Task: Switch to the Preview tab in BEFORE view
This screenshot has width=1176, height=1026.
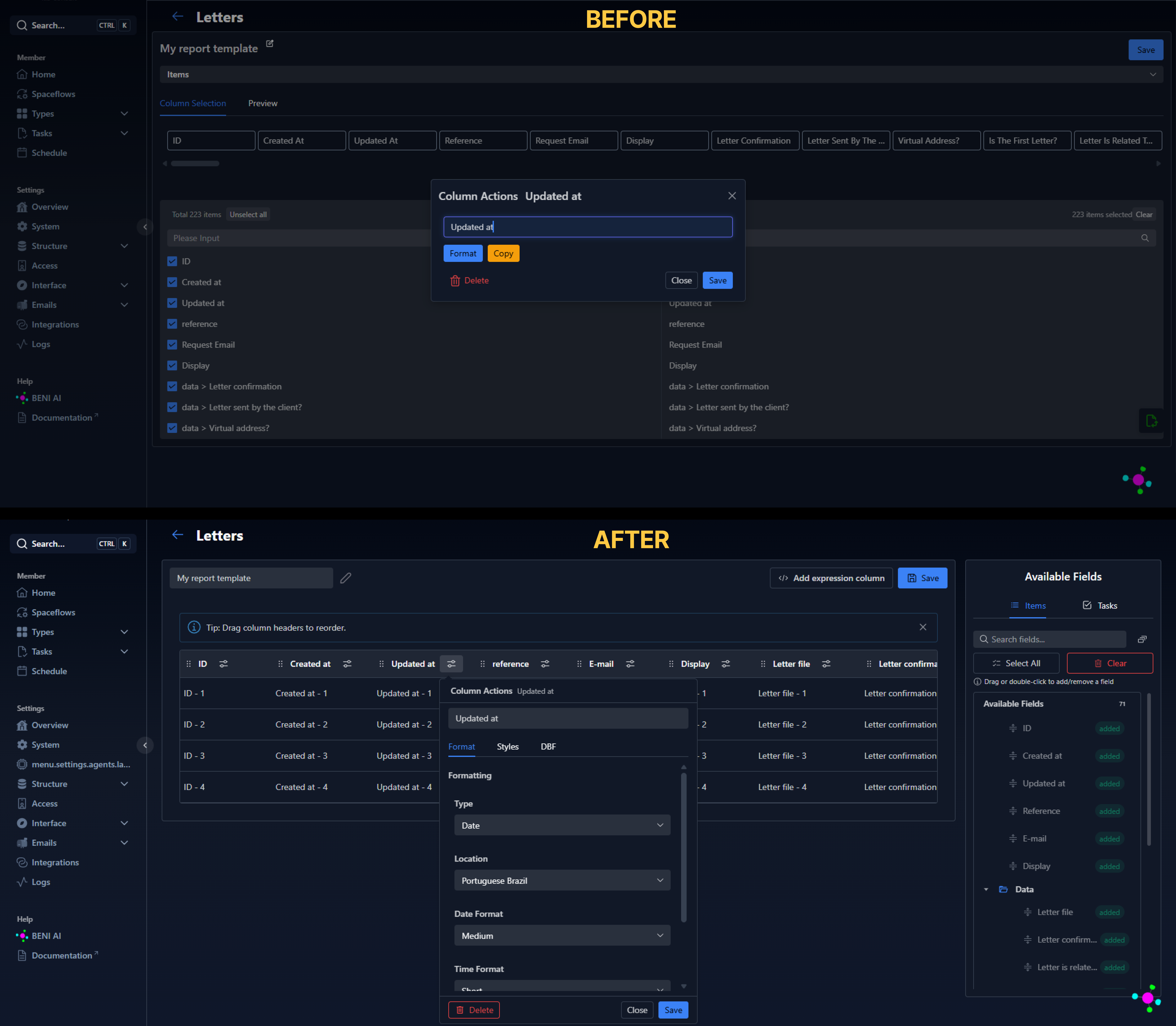Action: pos(263,104)
